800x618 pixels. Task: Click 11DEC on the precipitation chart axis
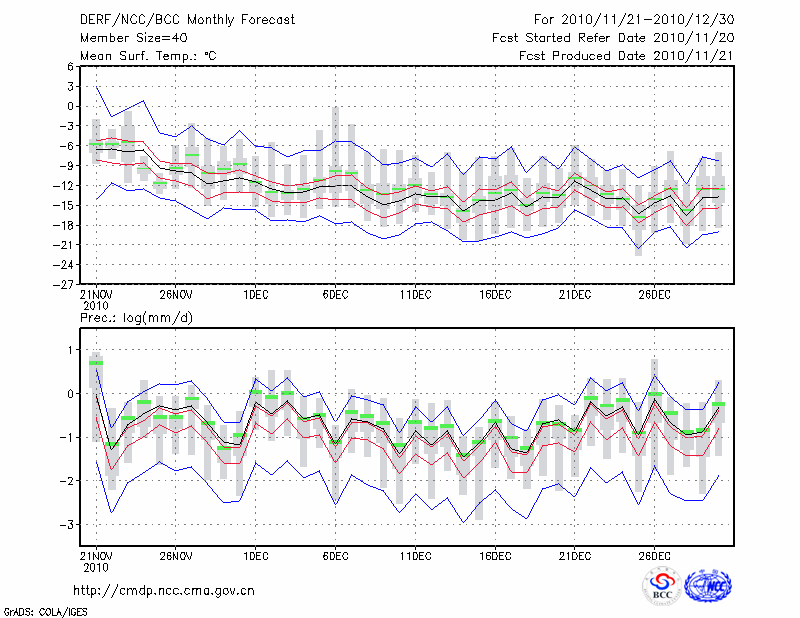[x=415, y=555]
